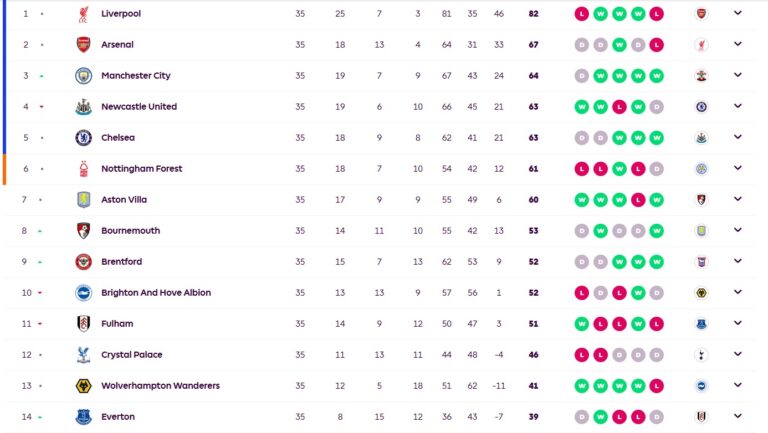Click the Brentford club badge
Image resolution: width=768 pixels, height=433 pixels.
pos(83,262)
